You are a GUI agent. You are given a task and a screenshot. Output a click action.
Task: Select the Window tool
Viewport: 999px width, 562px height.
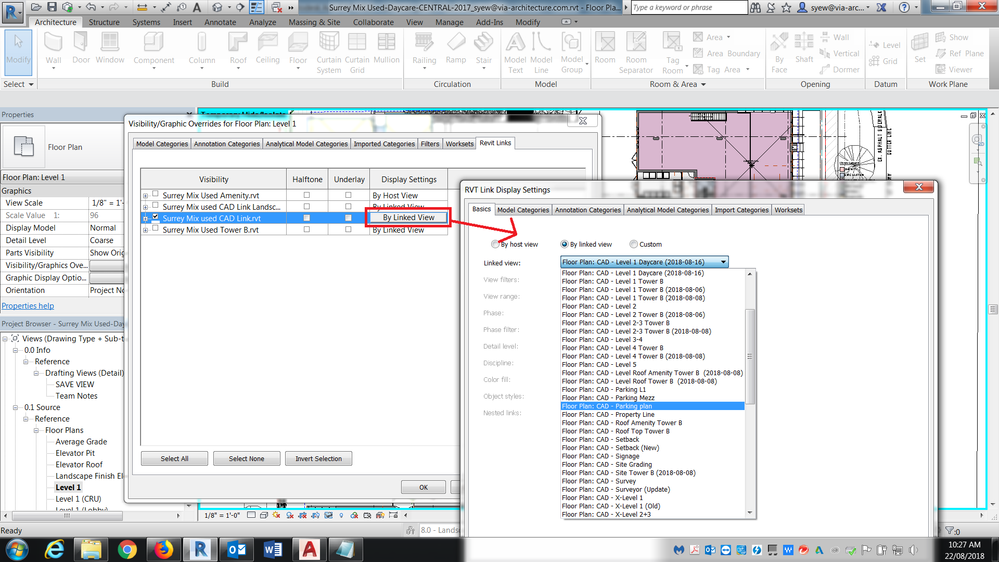pyautogui.click(x=110, y=50)
